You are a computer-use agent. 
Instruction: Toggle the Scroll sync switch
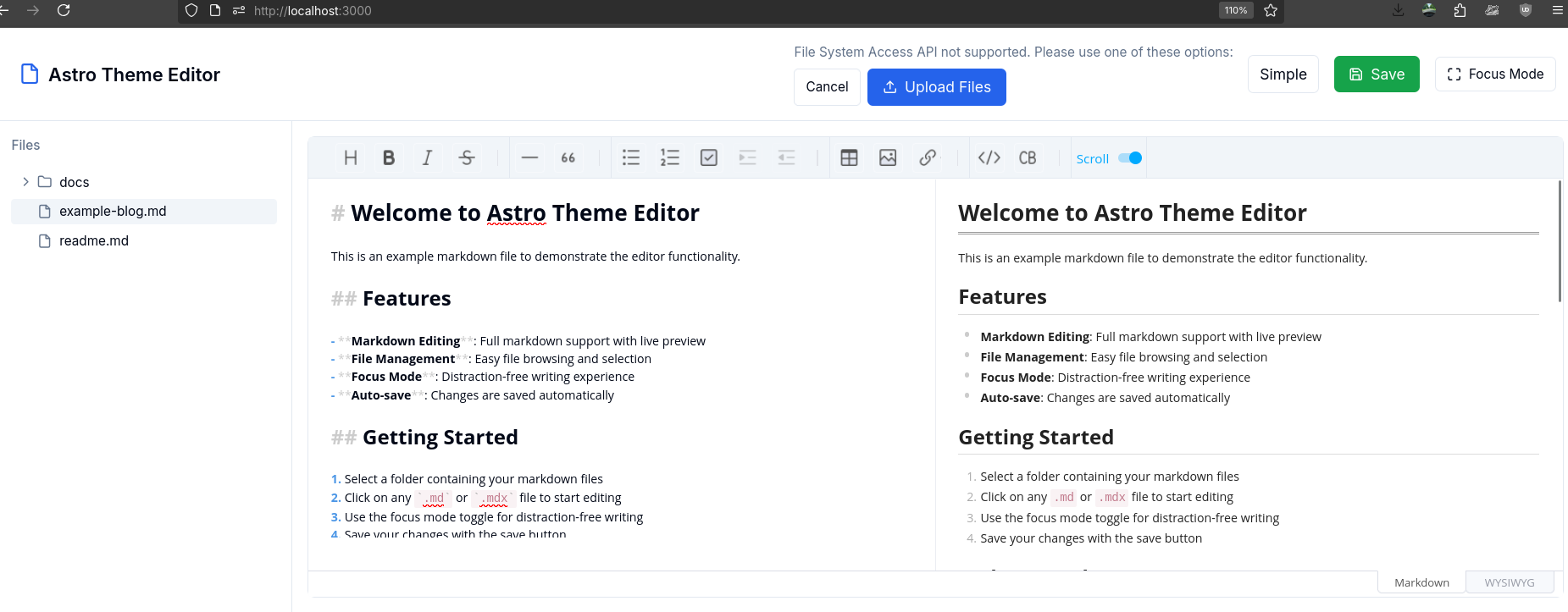pos(1130,158)
